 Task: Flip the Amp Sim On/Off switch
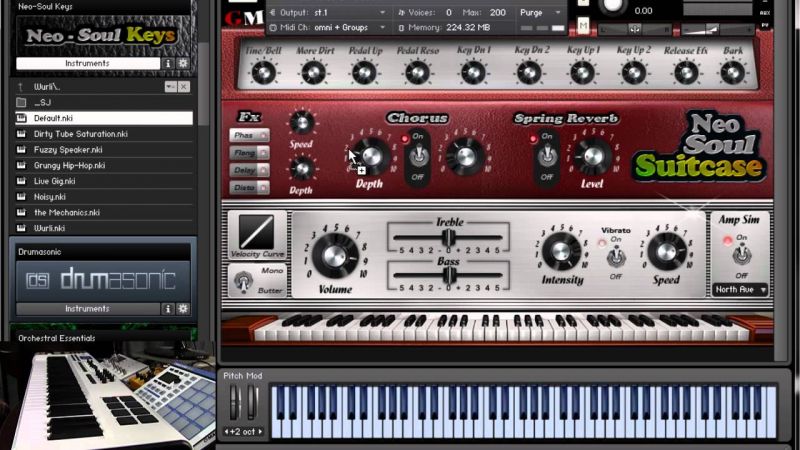742,255
